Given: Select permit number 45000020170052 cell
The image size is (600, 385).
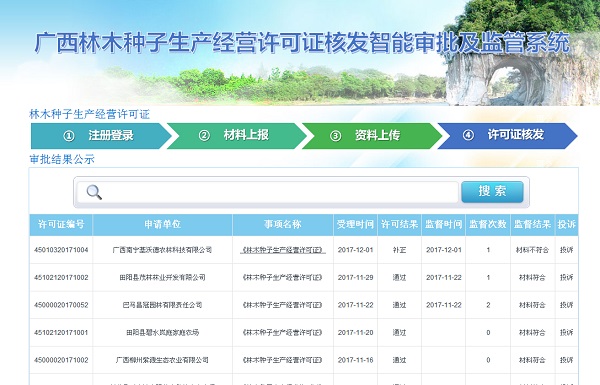Looking at the screenshot, I should [x=61, y=305].
